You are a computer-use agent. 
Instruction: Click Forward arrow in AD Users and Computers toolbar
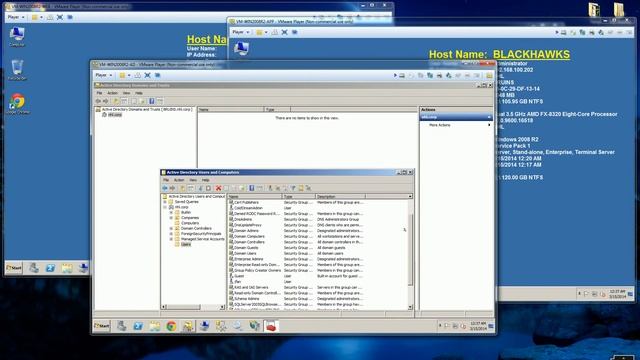coord(172,188)
